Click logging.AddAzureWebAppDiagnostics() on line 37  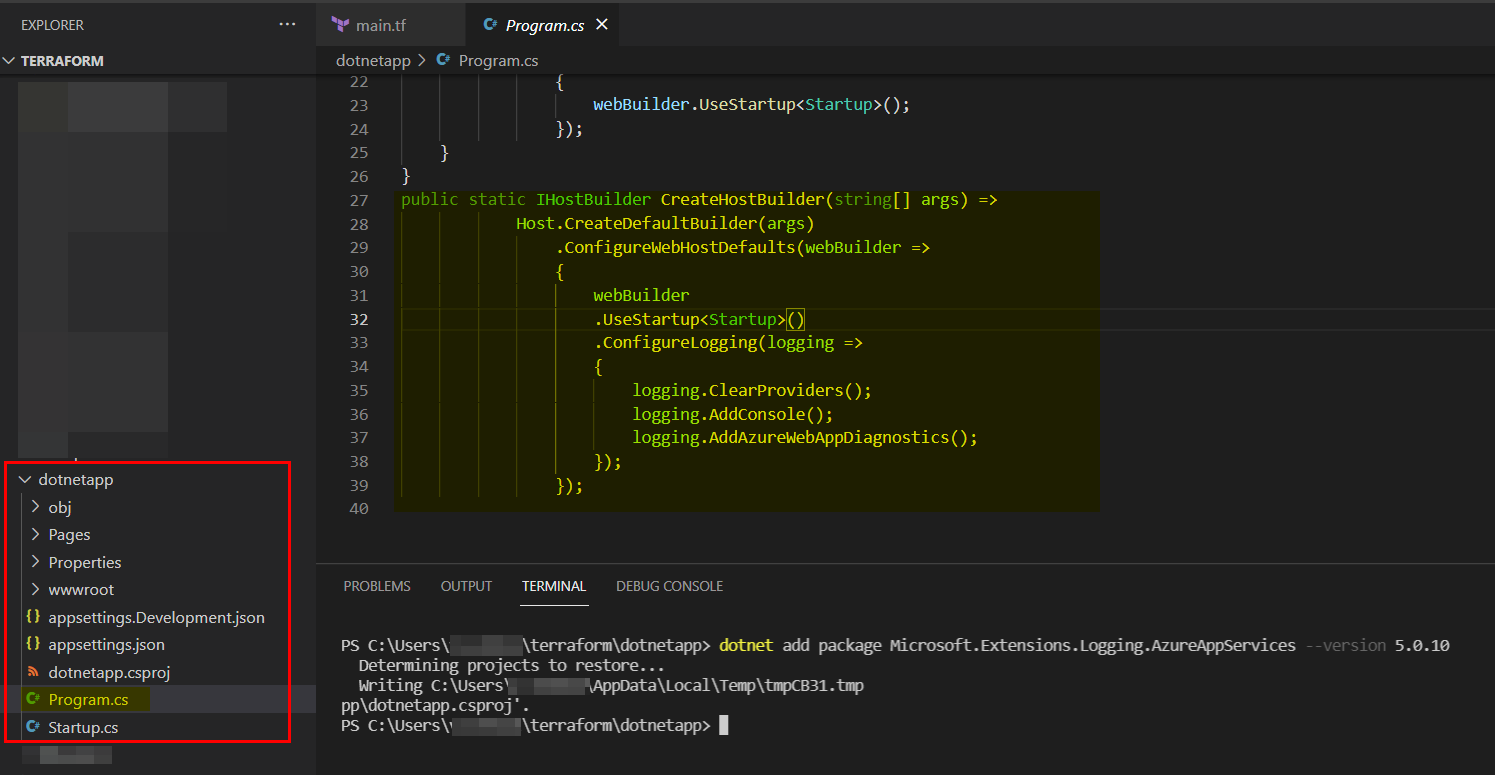point(805,438)
